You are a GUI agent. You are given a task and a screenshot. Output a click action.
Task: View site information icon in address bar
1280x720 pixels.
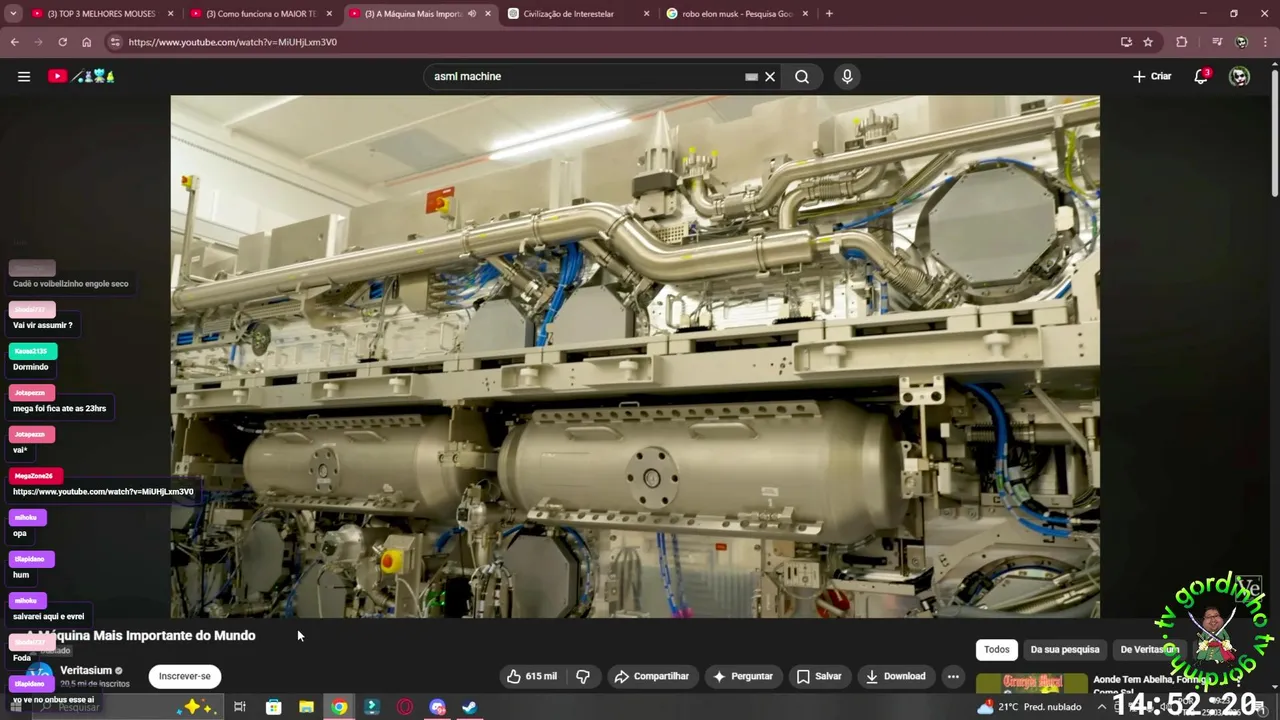115,42
